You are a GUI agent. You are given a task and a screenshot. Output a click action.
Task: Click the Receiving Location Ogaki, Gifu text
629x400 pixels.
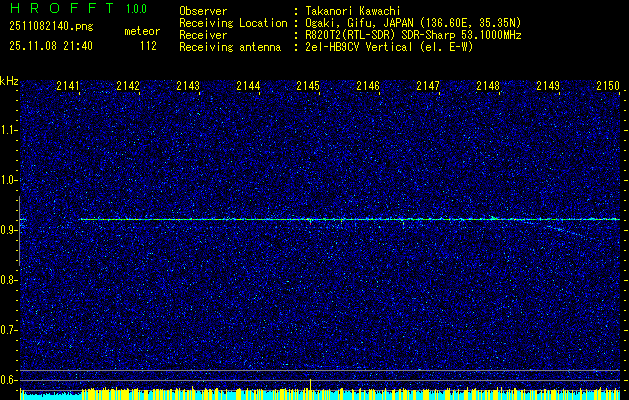(413, 23)
